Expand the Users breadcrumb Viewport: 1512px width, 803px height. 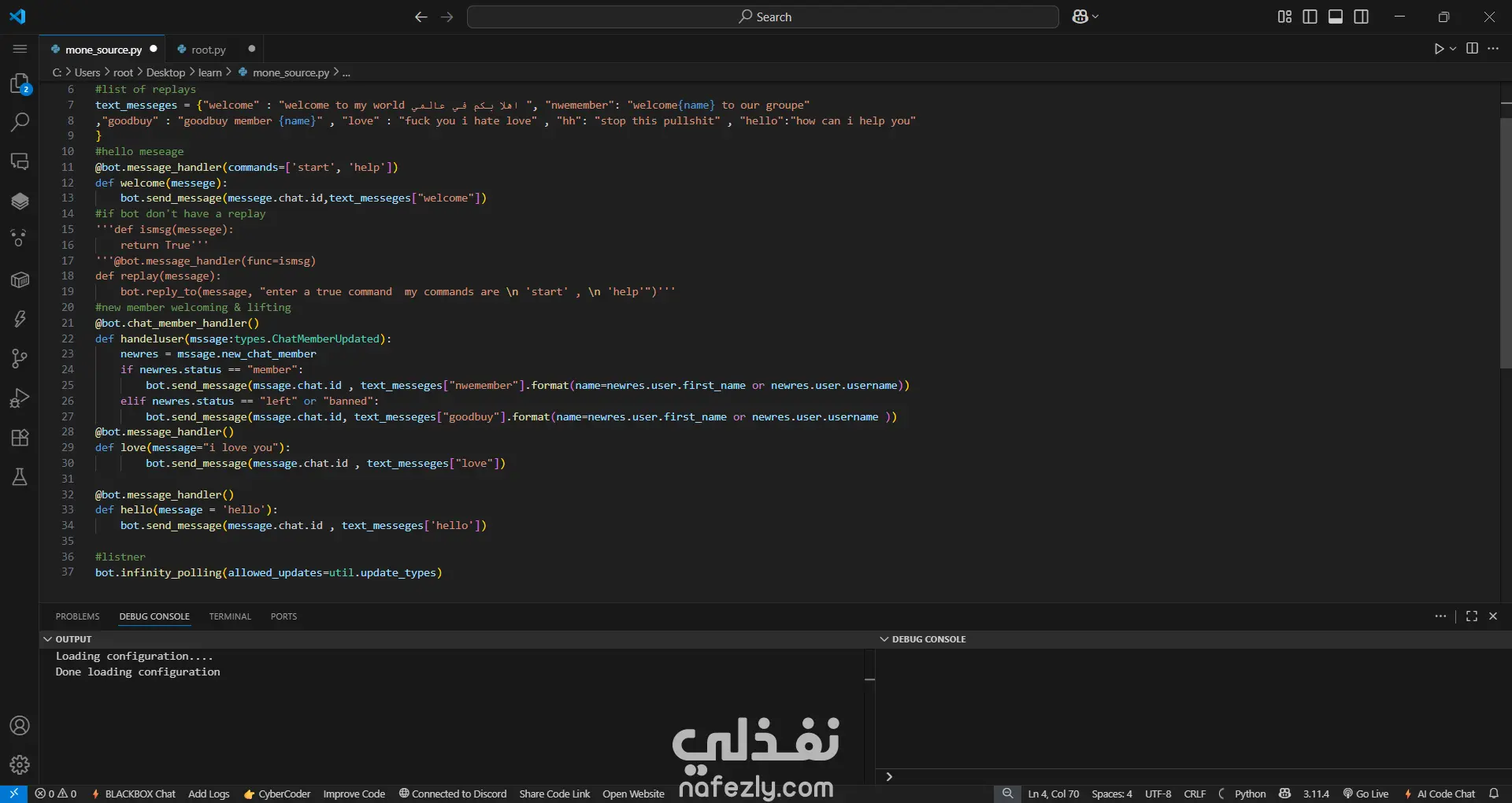tap(87, 72)
